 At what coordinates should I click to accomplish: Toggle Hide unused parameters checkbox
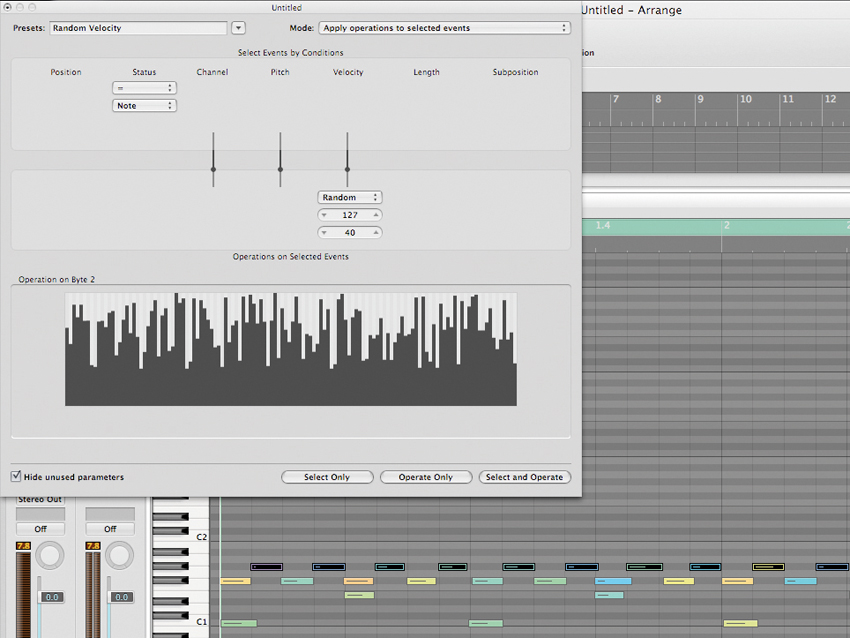point(16,476)
